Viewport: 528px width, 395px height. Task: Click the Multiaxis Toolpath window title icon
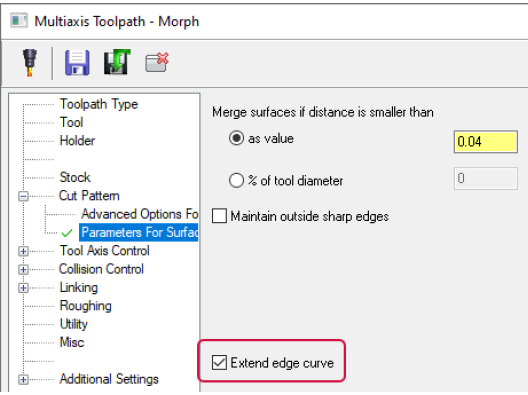tap(19, 21)
